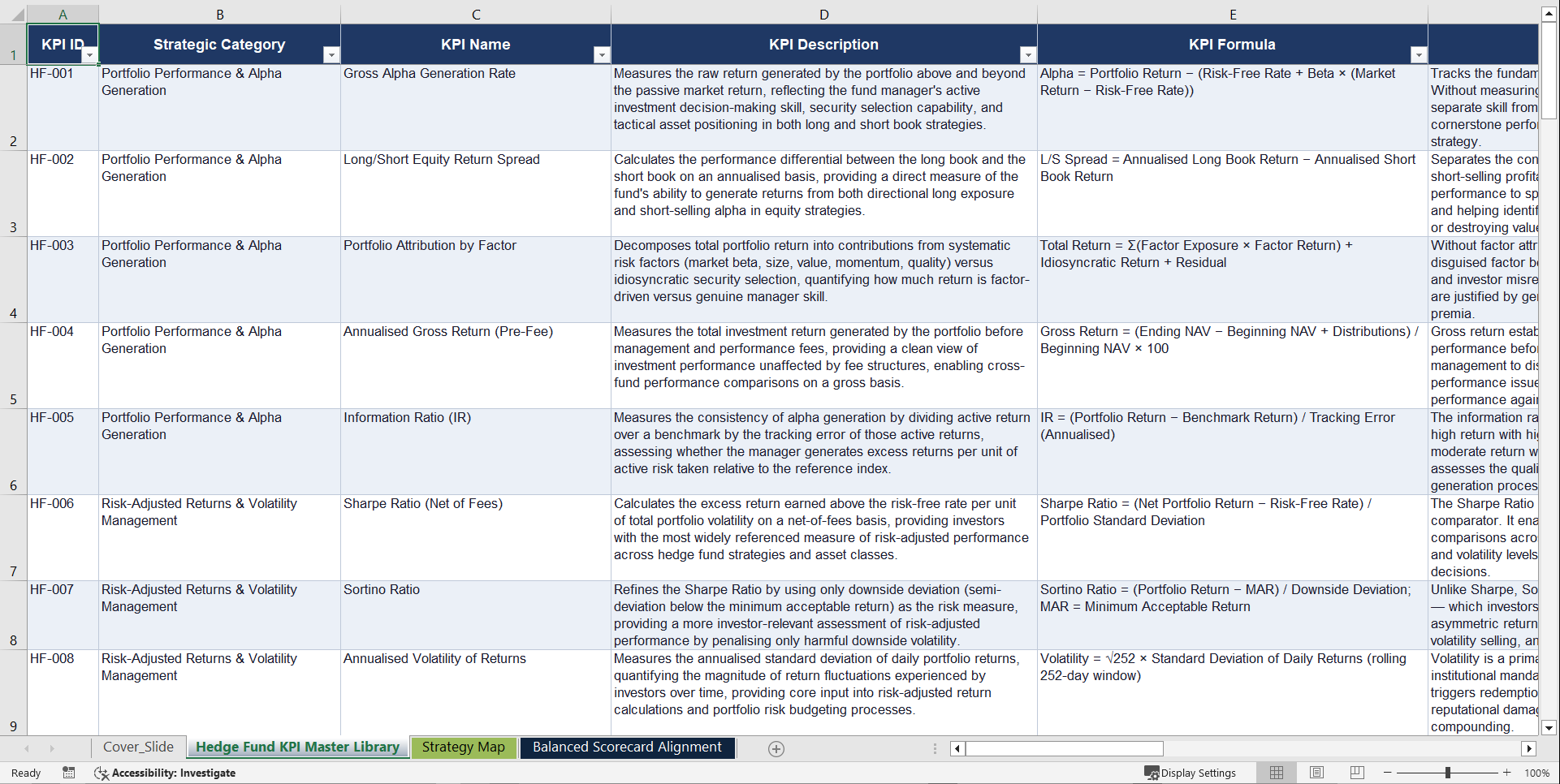Select the Annualised Gross Return (Pre-Fee) cell

[x=476, y=365]
